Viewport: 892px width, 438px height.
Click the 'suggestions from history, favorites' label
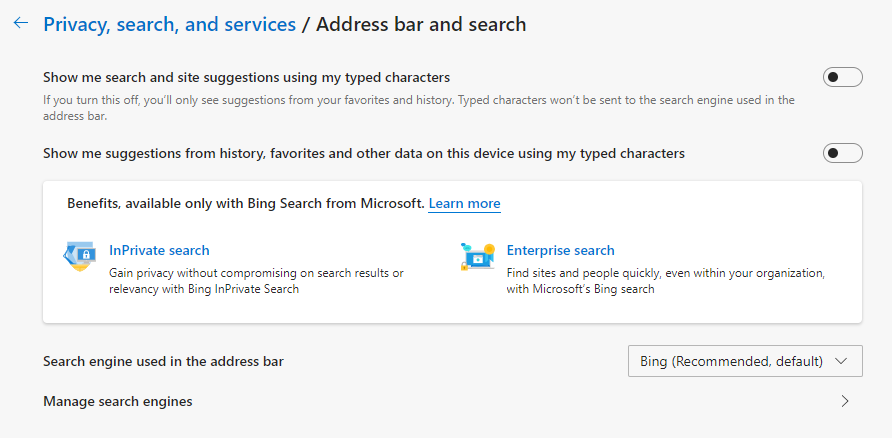[x=364, y=153]
